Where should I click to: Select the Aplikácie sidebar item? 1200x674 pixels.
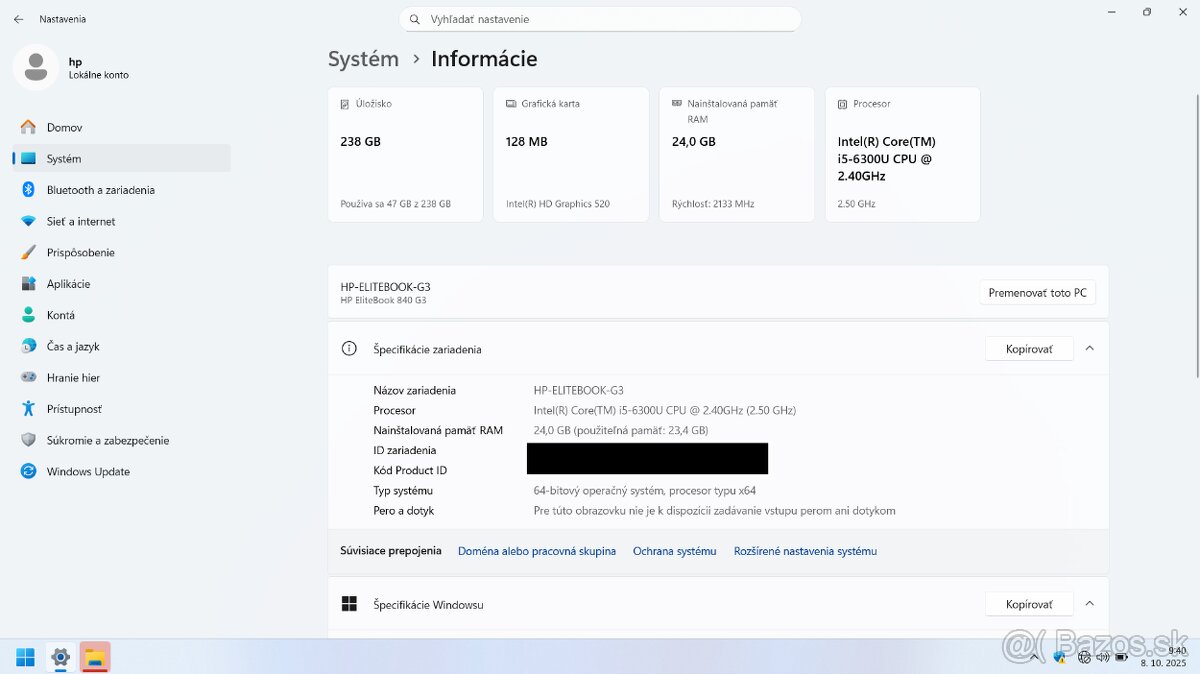(x=68, y=284)
